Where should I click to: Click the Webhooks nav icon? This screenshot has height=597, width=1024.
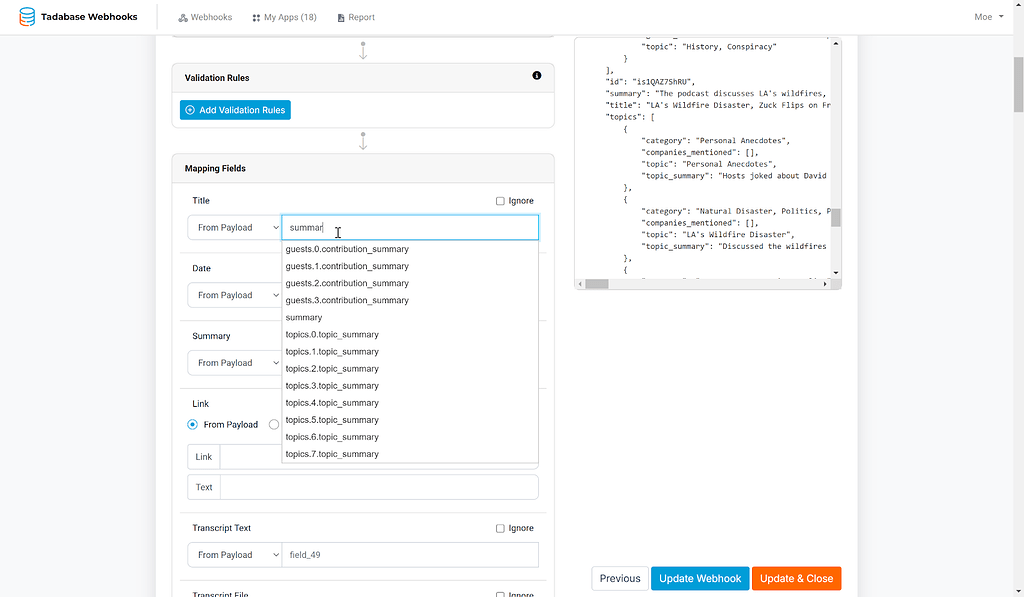[x=183, y=18]
